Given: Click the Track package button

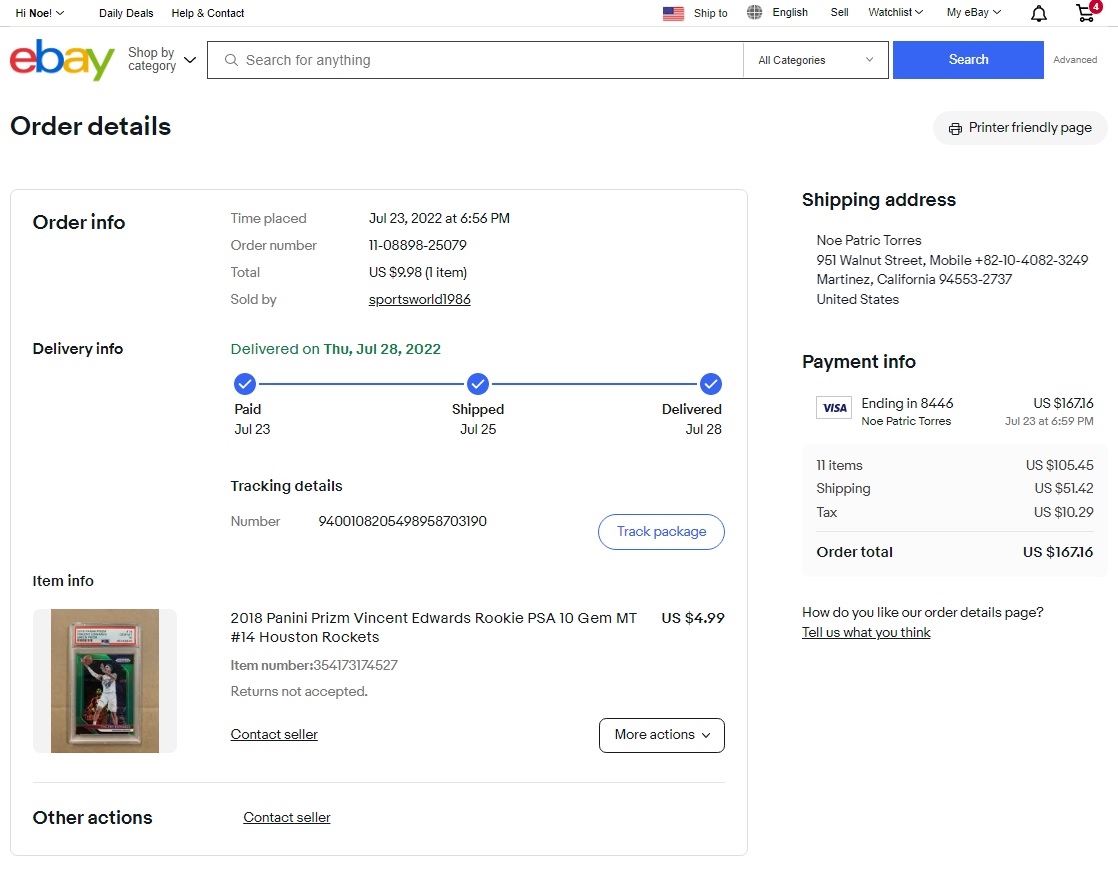Looking at the screenshot, I should tap(661, 532).
